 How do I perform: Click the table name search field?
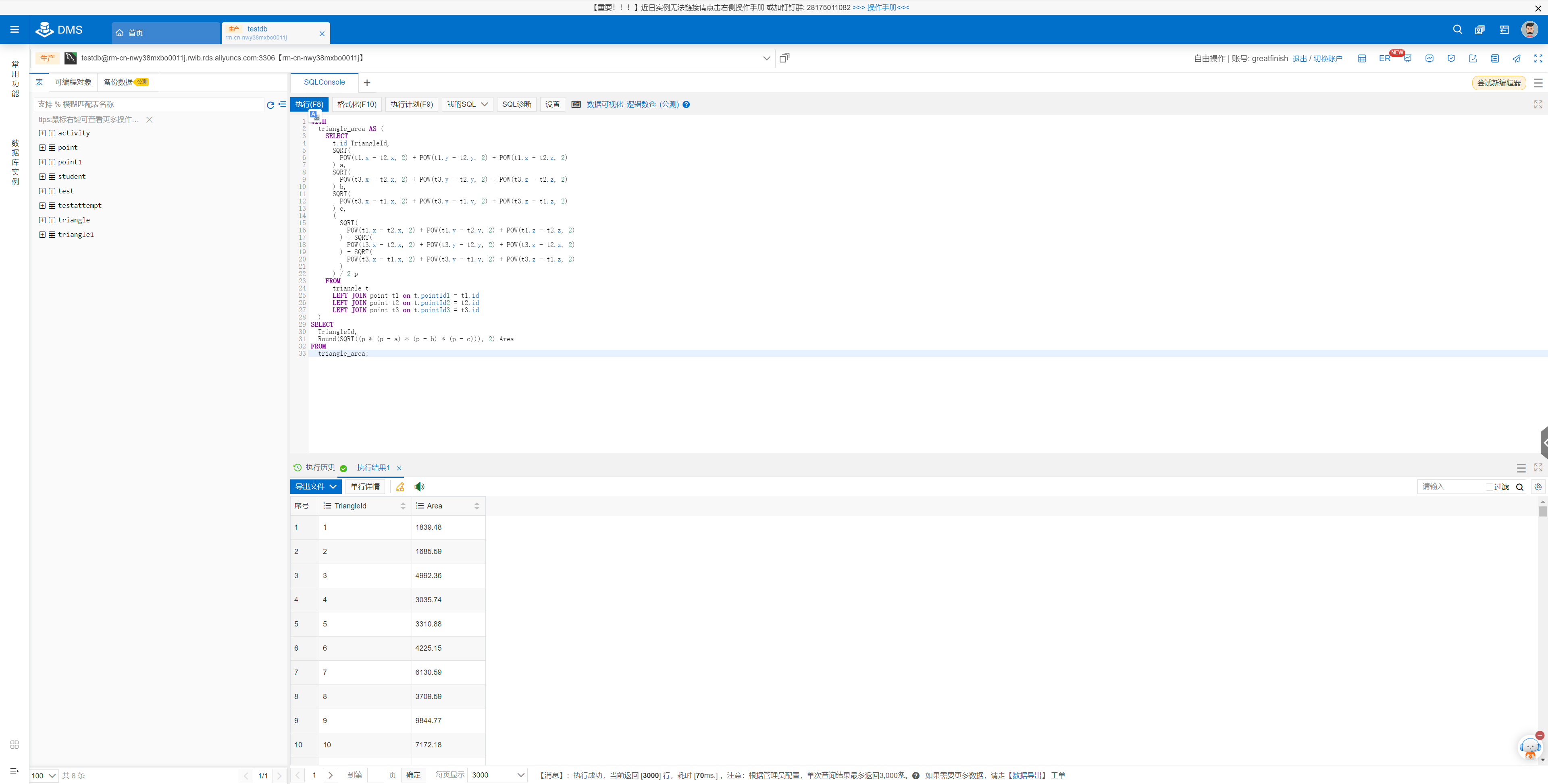click(148, 104)
